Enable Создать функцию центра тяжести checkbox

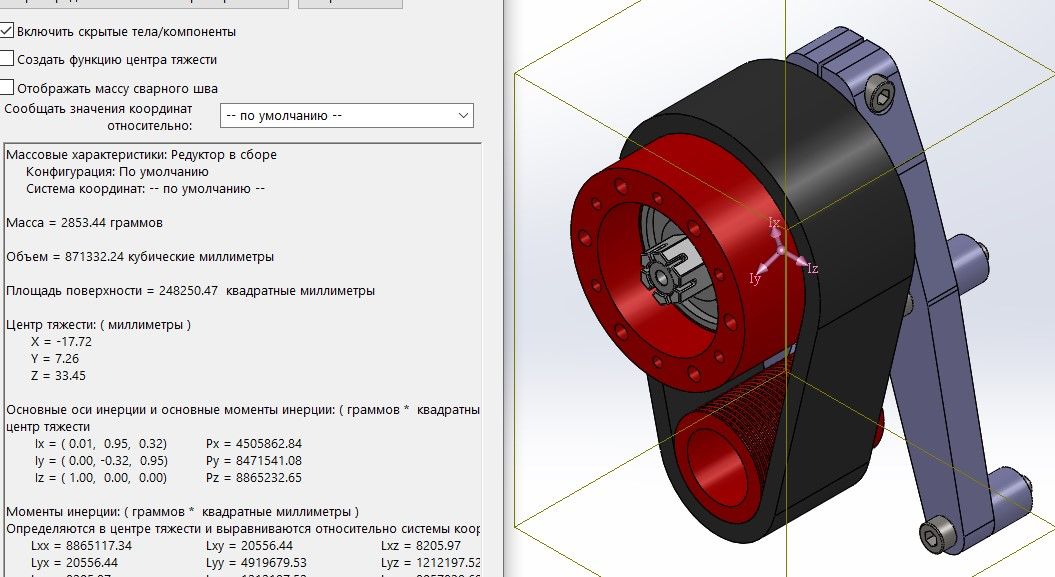[8, 60]
